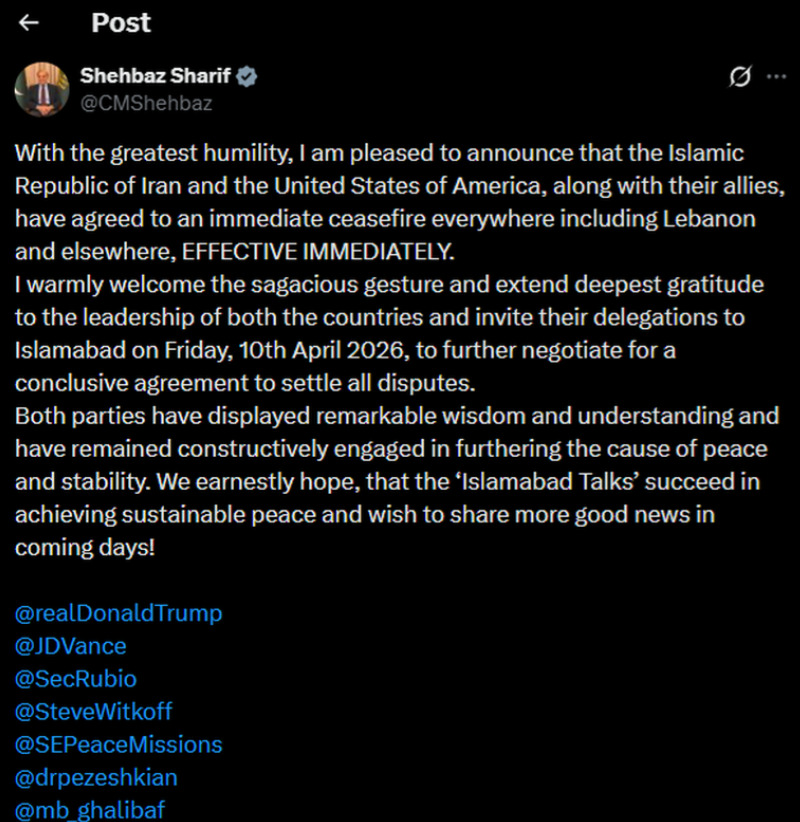The image size is (800, 822).
Task: Open Shehbaz Sharif's profile picture
Action: point(41,89)
